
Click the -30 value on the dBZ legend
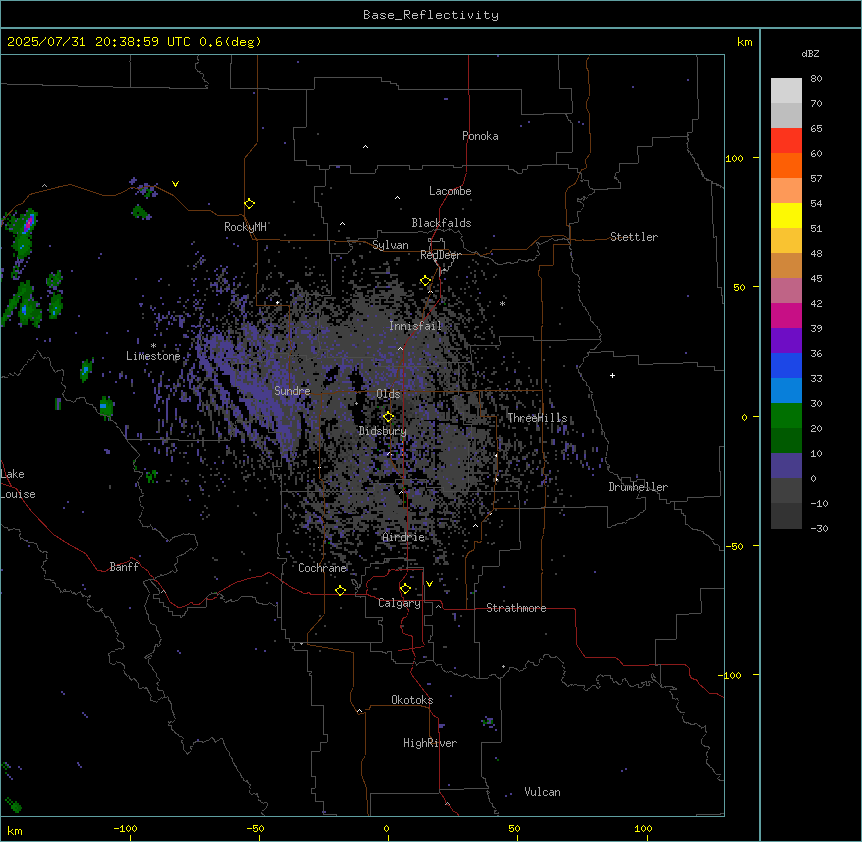click(x=819, y=529)
